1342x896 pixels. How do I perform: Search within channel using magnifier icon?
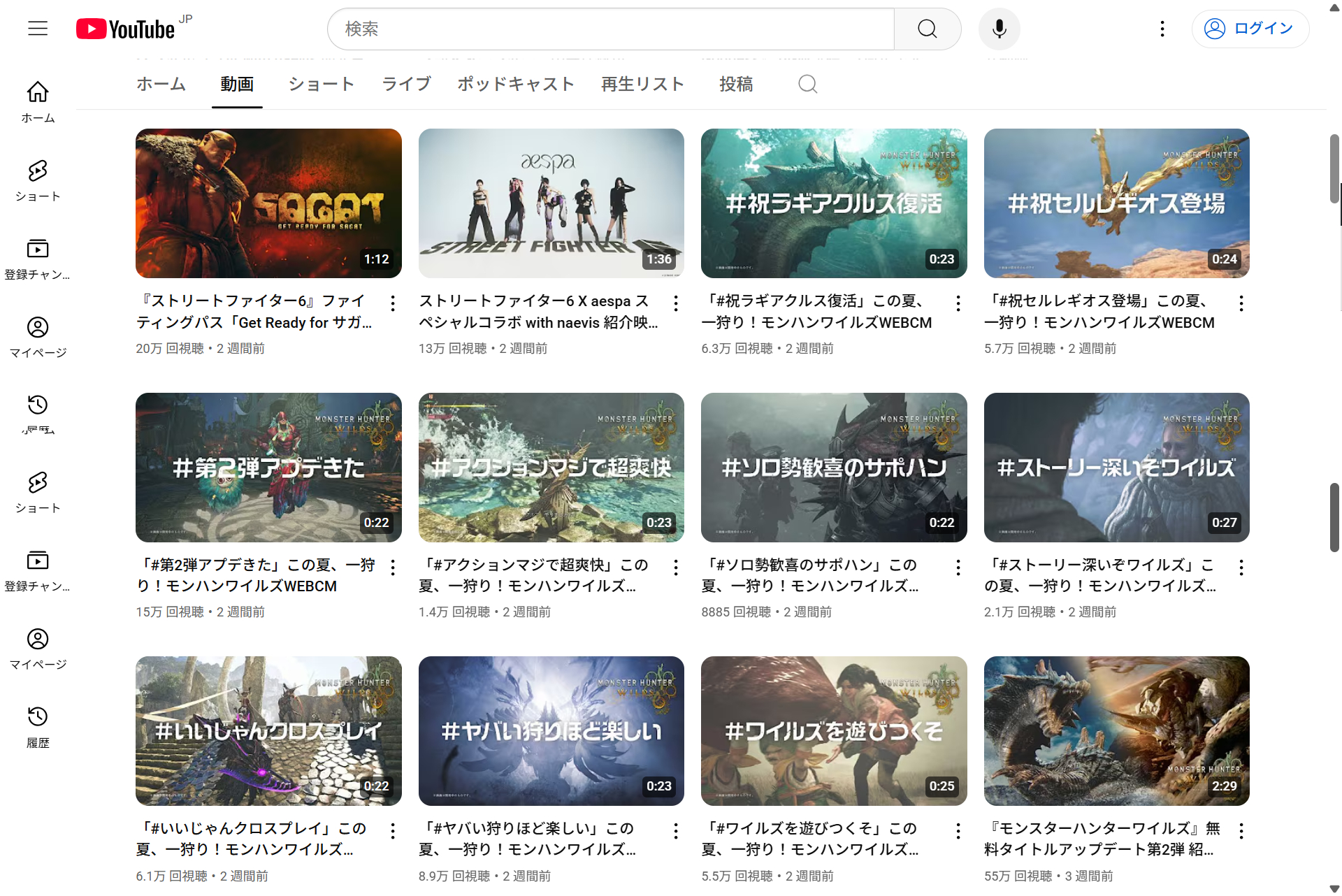click(807, 85)
